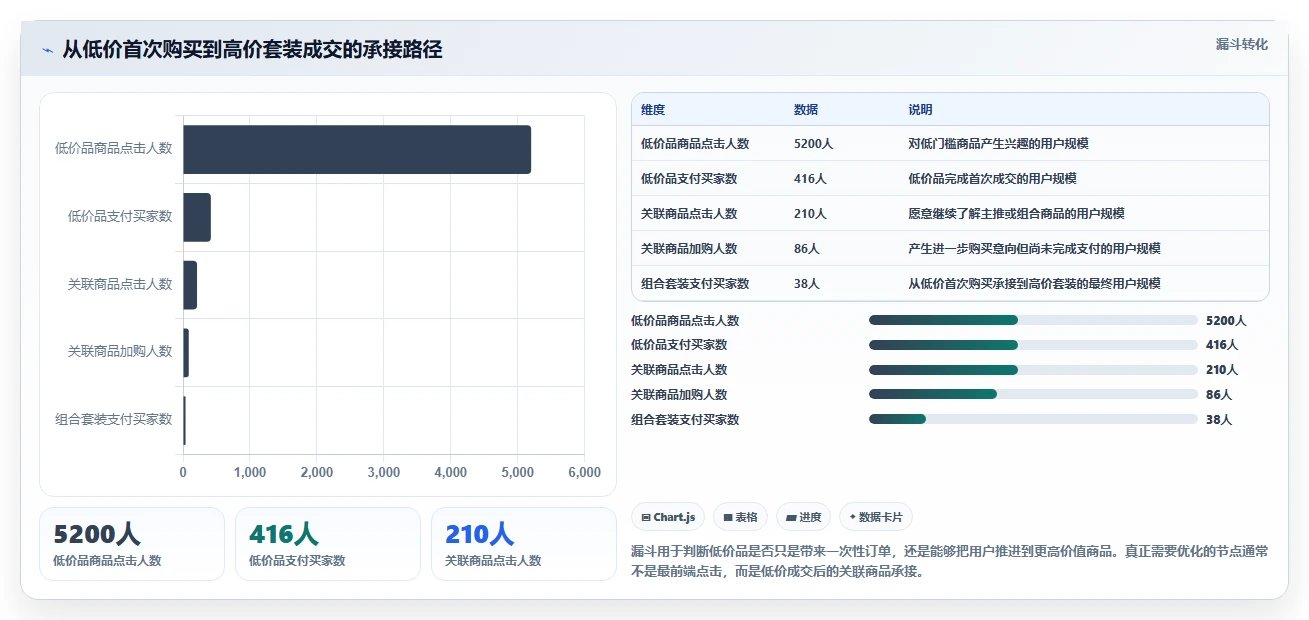Click the 漏斗转化 label at top right

point(1242,45)
